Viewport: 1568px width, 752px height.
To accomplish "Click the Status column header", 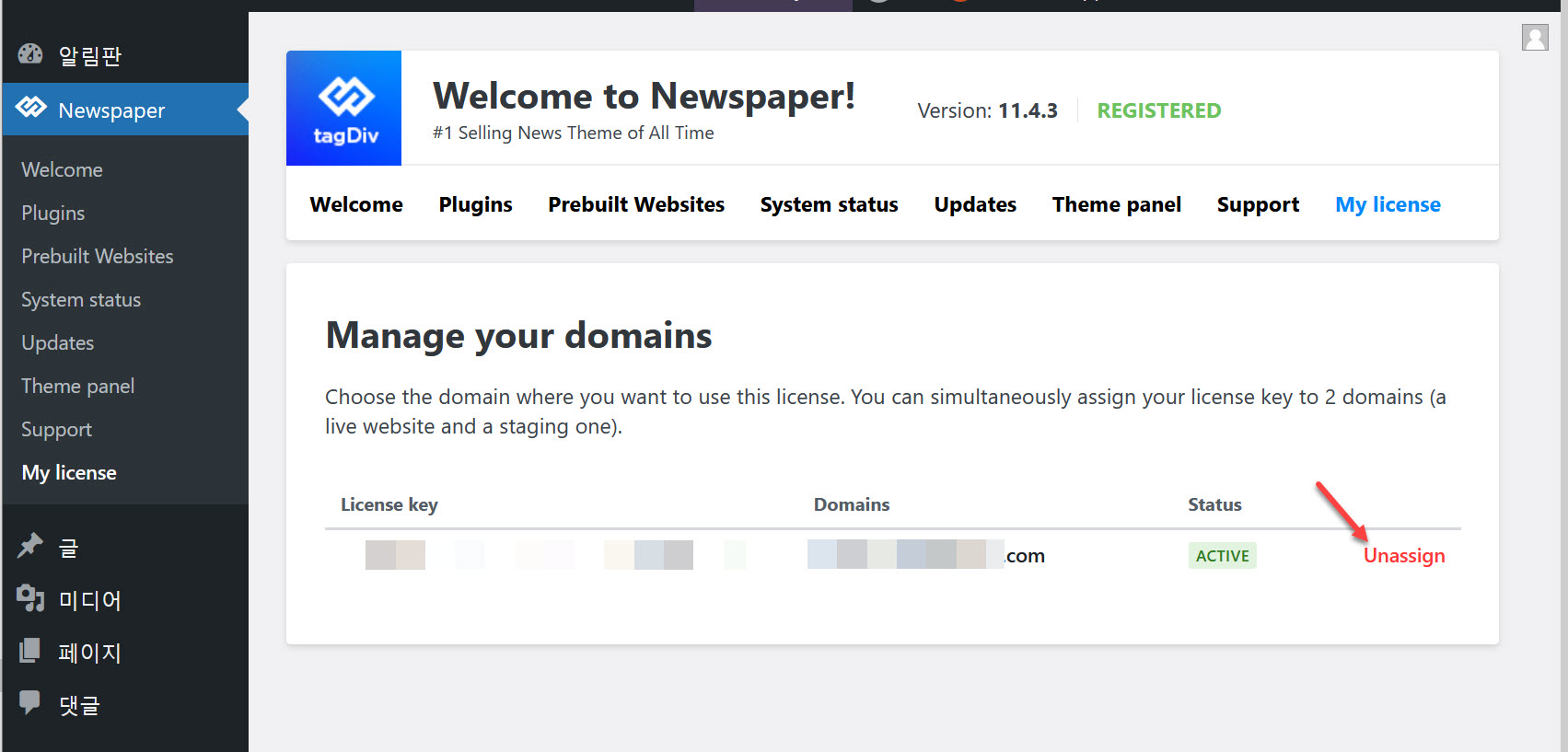I will 1214,505.
